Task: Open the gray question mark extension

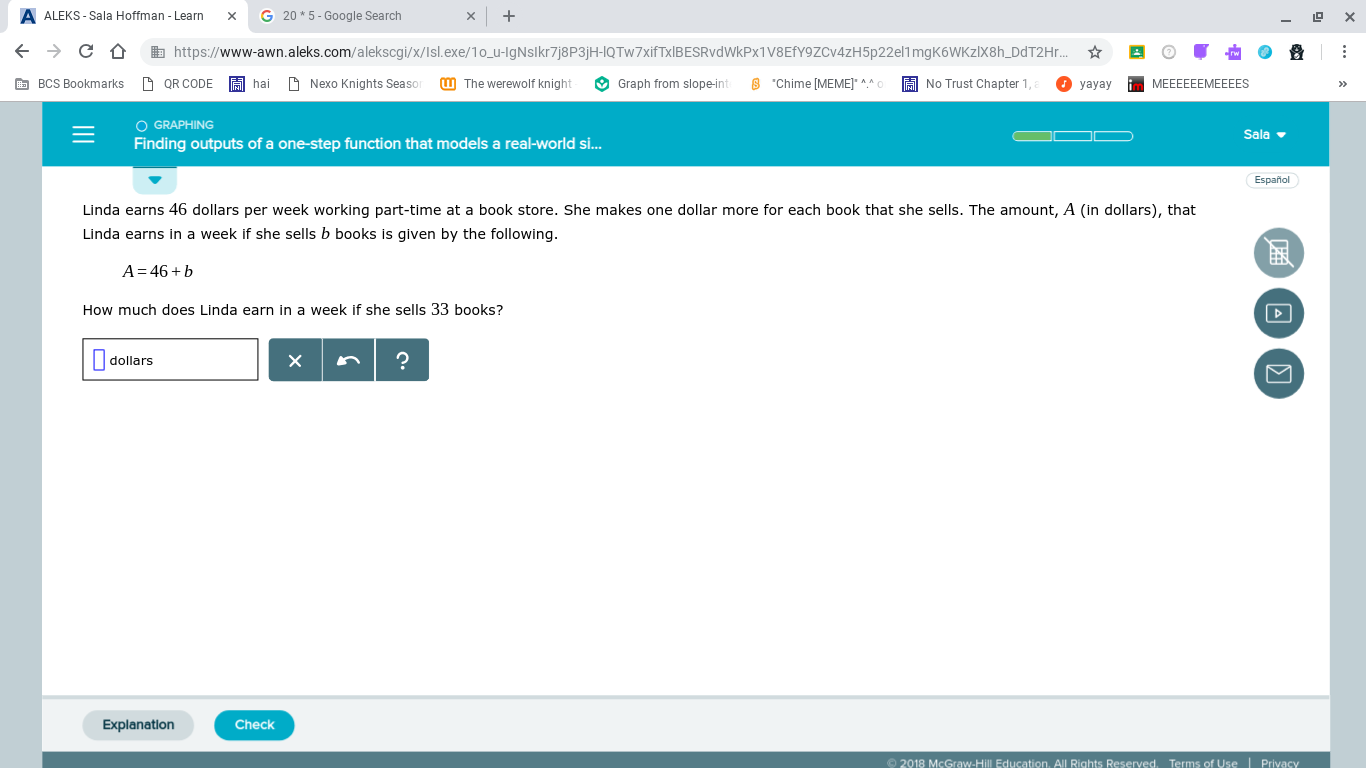Action: click(x=1168, y=52)
